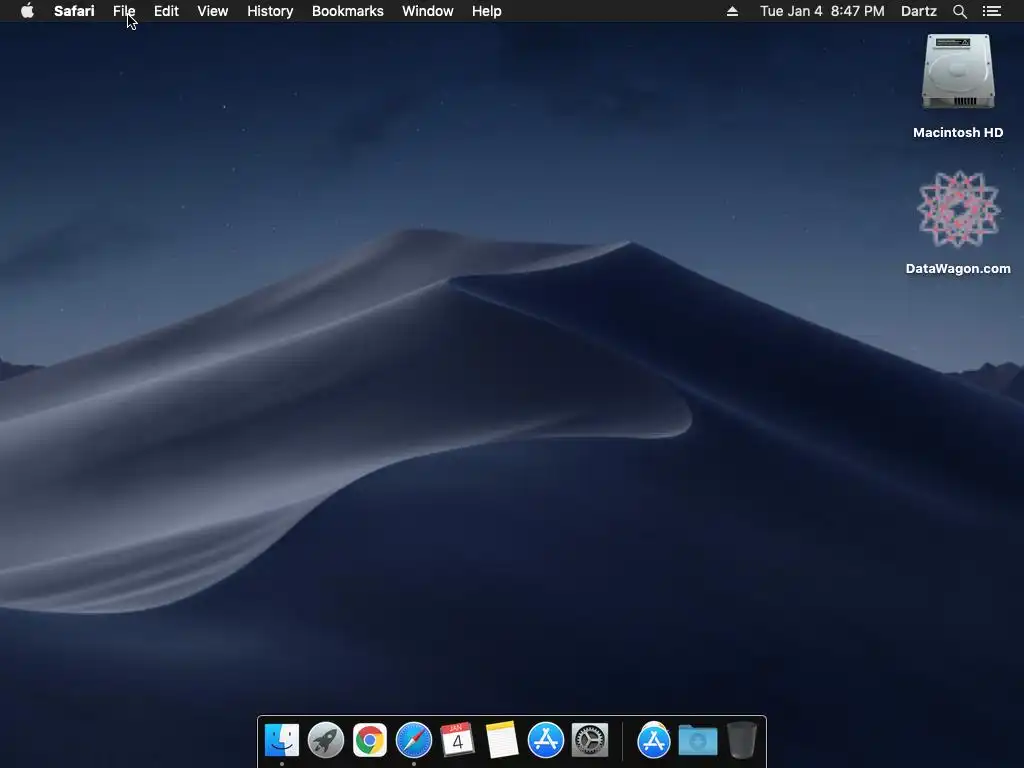The image size is (1024, 768).
Task: Open the File menu
Action: 124,11
